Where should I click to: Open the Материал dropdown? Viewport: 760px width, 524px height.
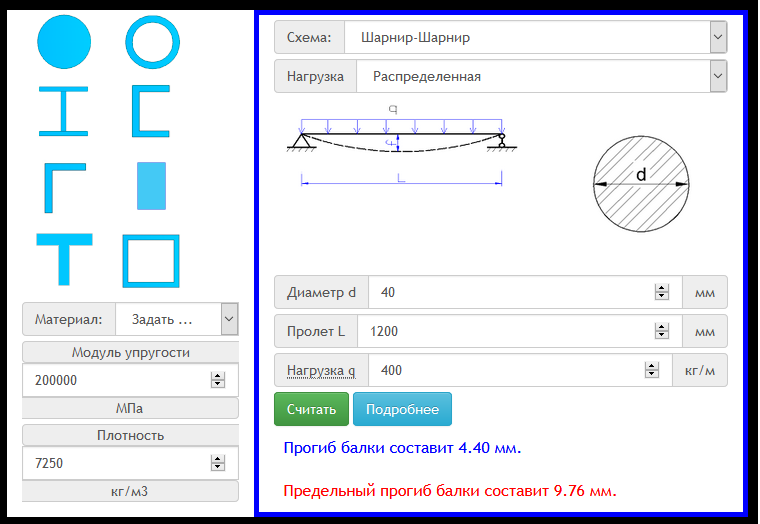(177, 319)
